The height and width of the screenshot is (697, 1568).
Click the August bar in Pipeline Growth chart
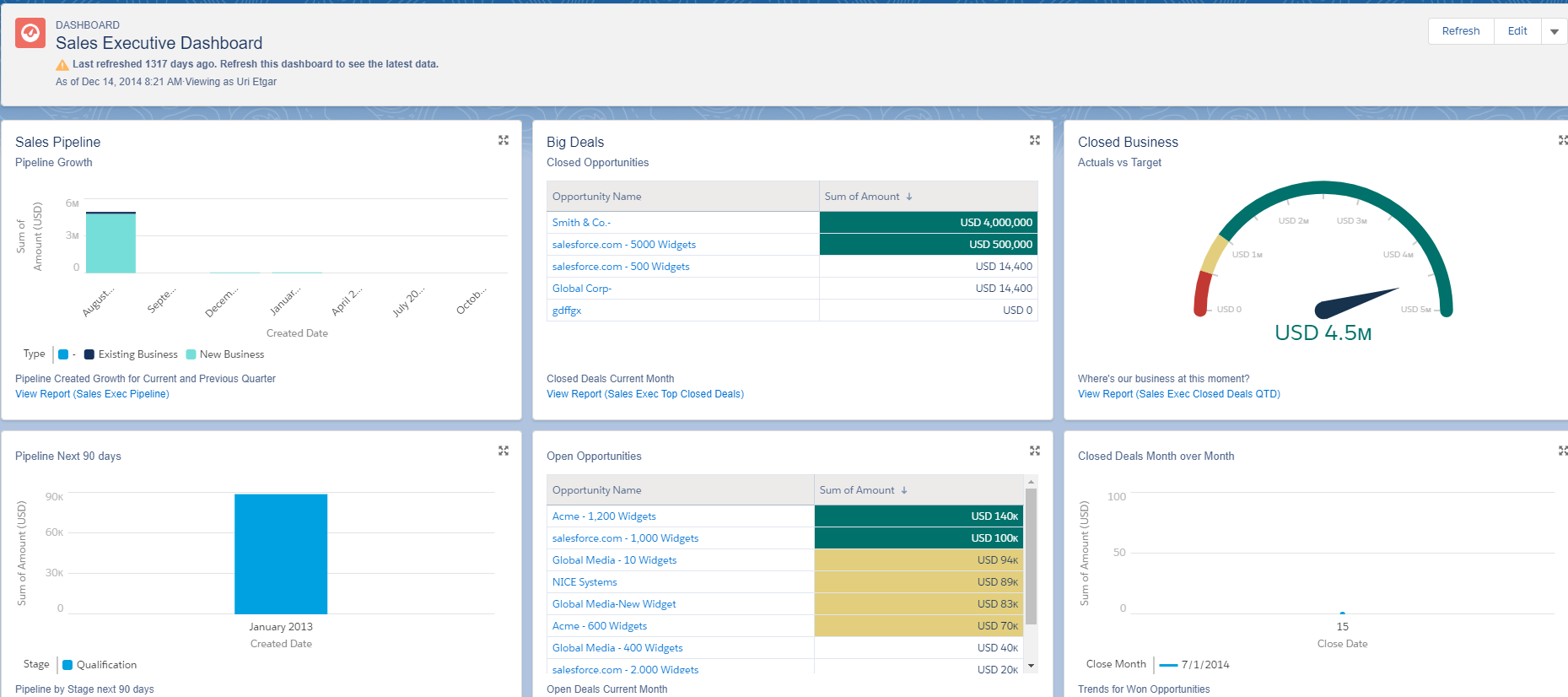click(110, 243)
